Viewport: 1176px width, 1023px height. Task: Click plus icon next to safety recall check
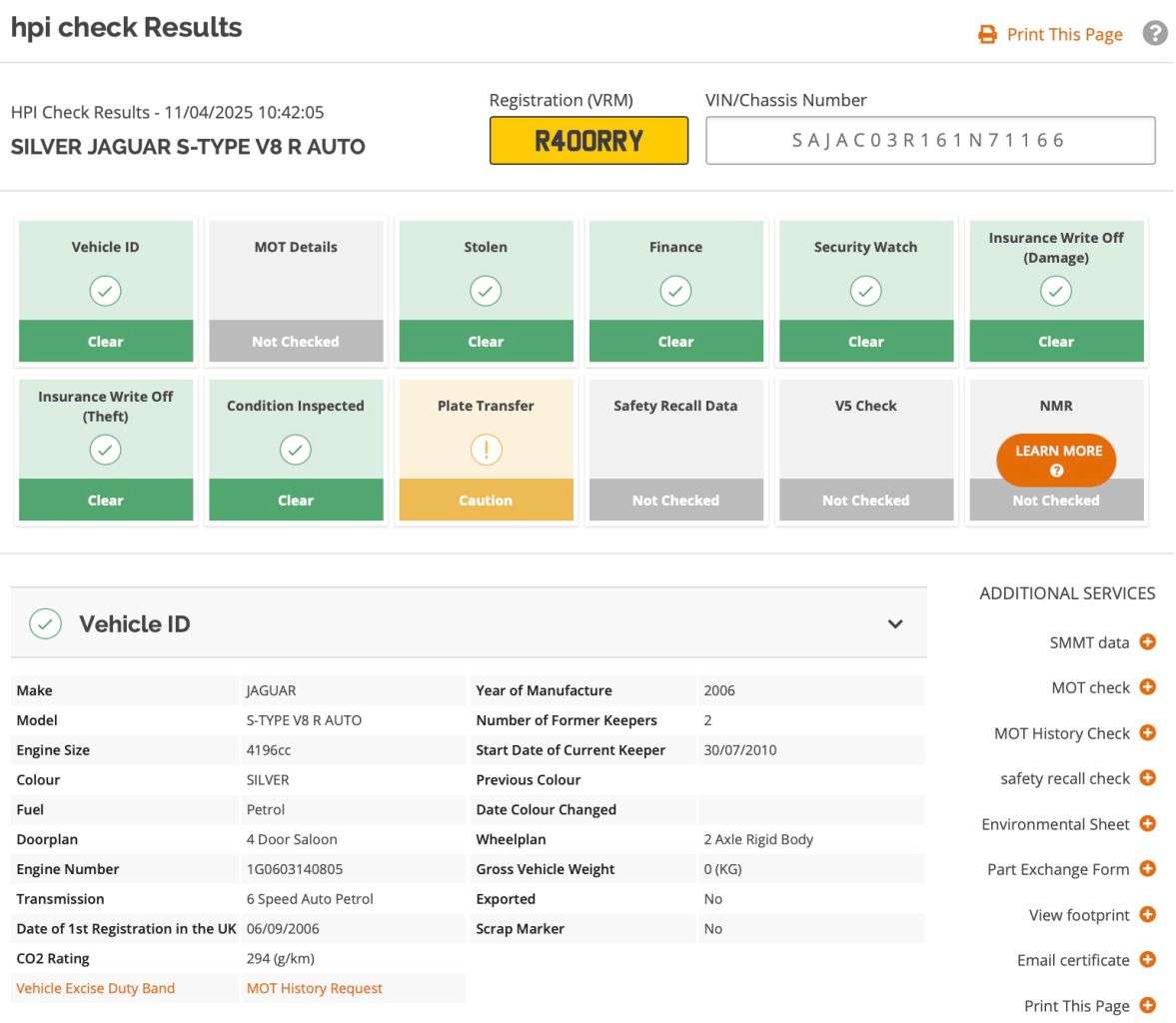(1148, 778)
